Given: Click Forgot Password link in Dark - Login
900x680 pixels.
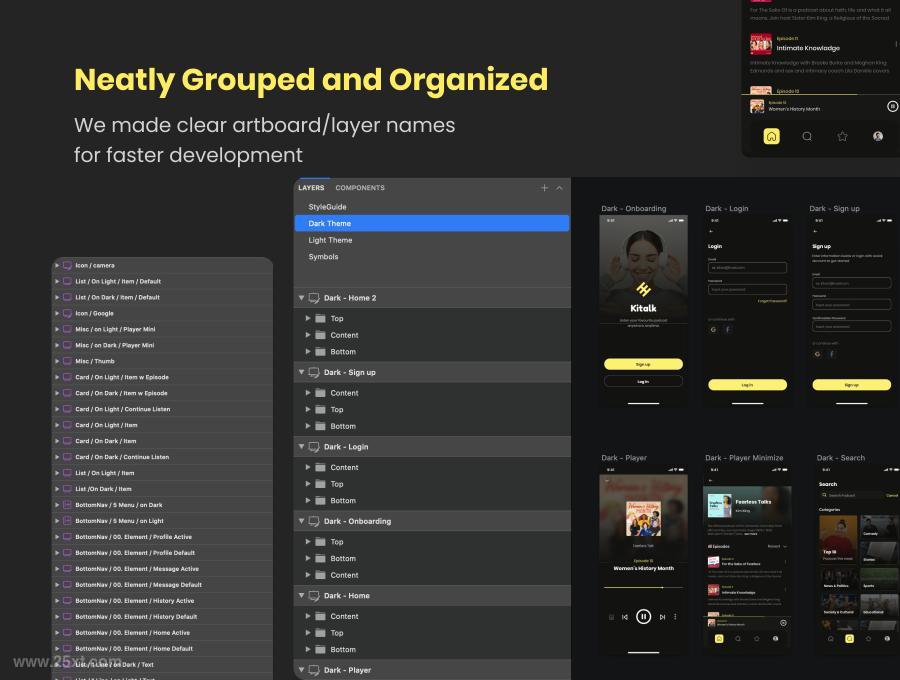Looking at the screenshot, I should [x=772, y=301].
